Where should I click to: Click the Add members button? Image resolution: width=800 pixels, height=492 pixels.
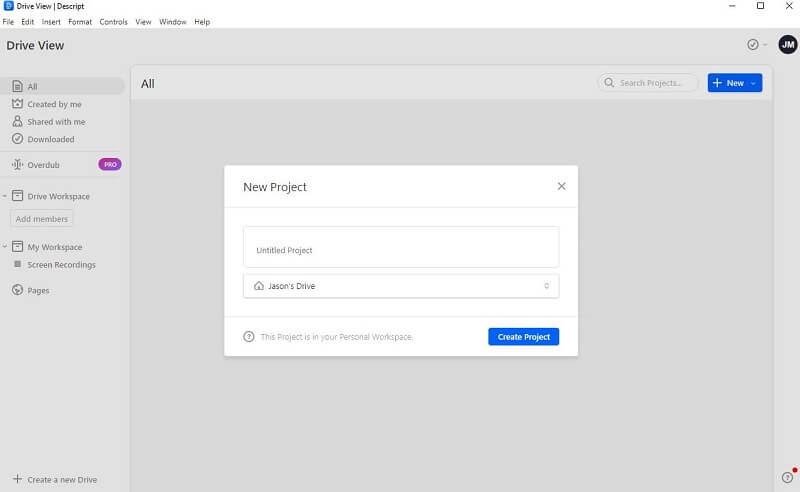[41, 219]
